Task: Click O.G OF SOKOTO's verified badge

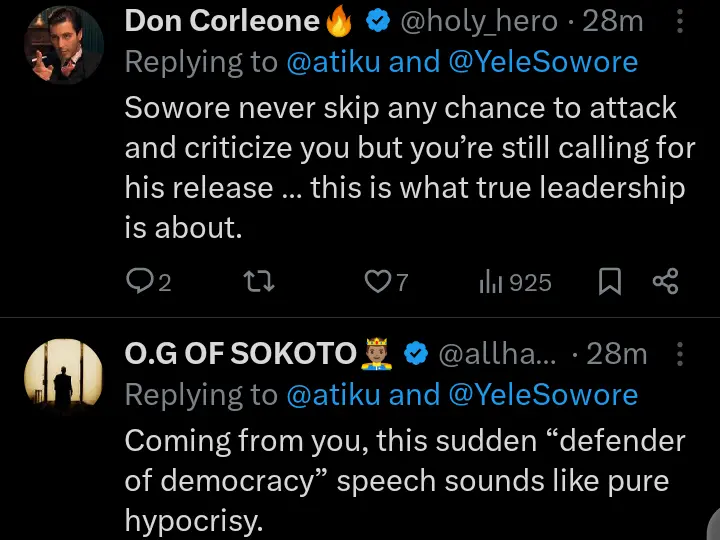Action: coord(415,354)
